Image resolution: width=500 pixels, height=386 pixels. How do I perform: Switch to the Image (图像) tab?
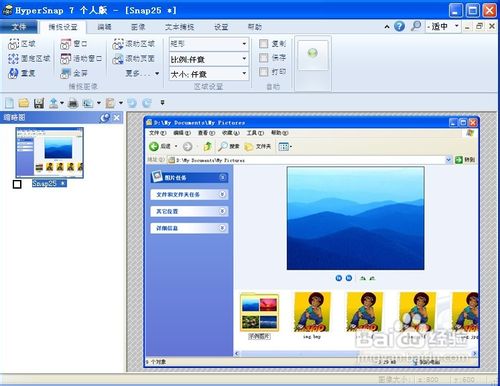[138, 27]
